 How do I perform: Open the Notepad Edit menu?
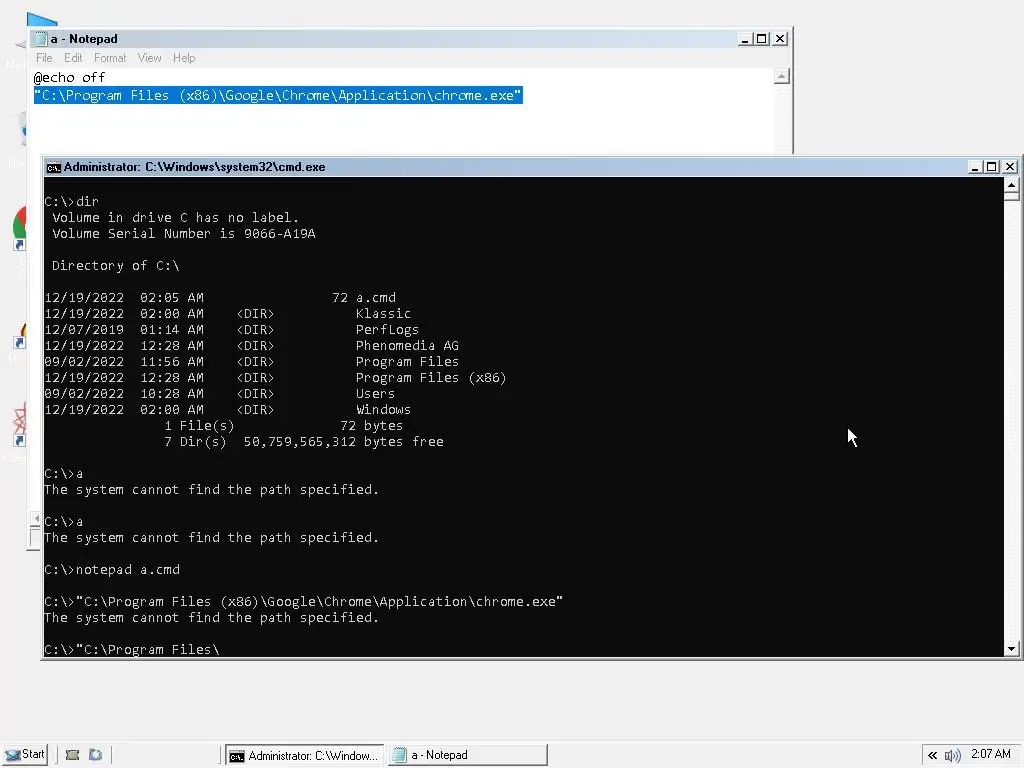tap(73, 58)
